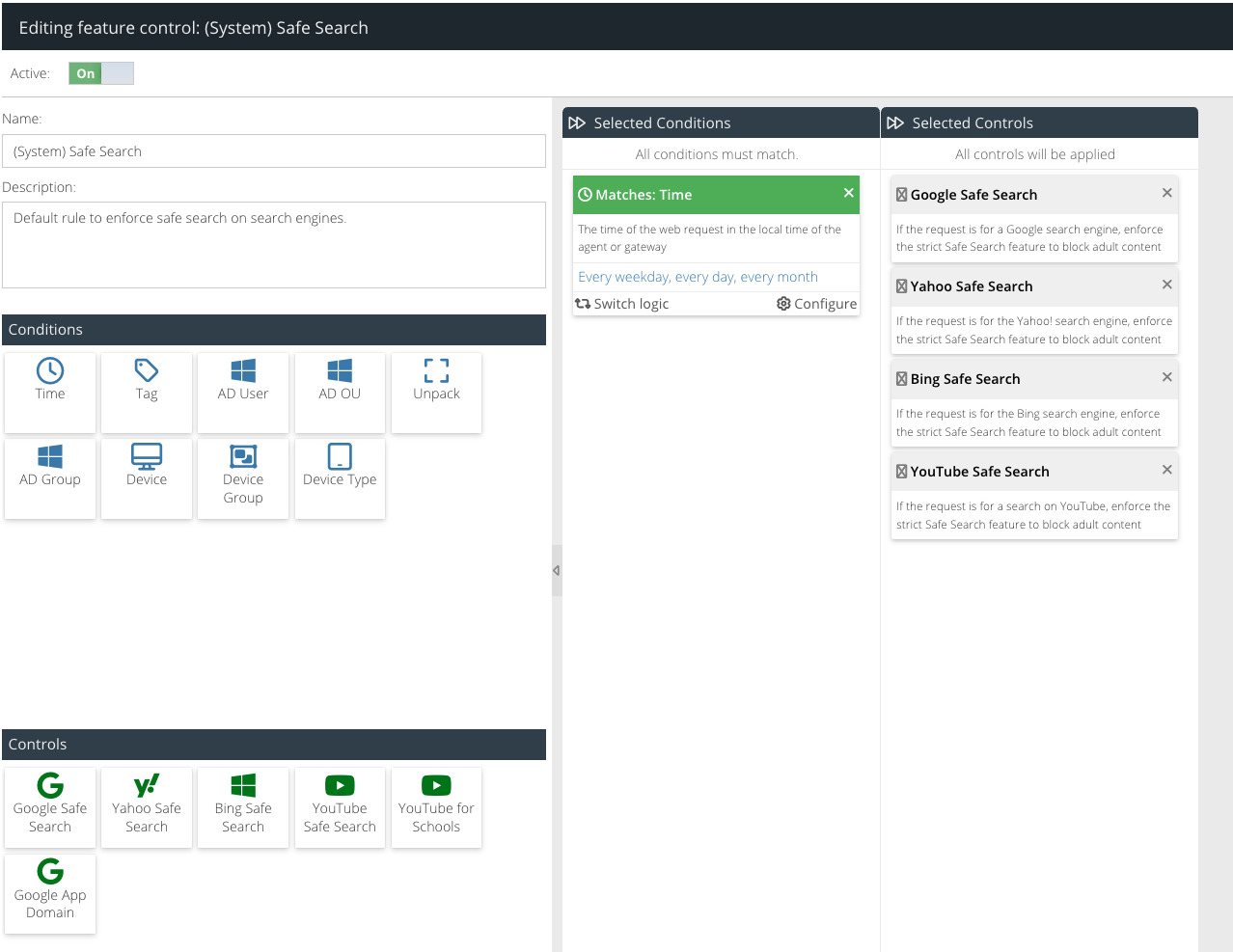Add the Tag condition tile
This screenshot has width=1233, height=952.
tap(147, 393)
